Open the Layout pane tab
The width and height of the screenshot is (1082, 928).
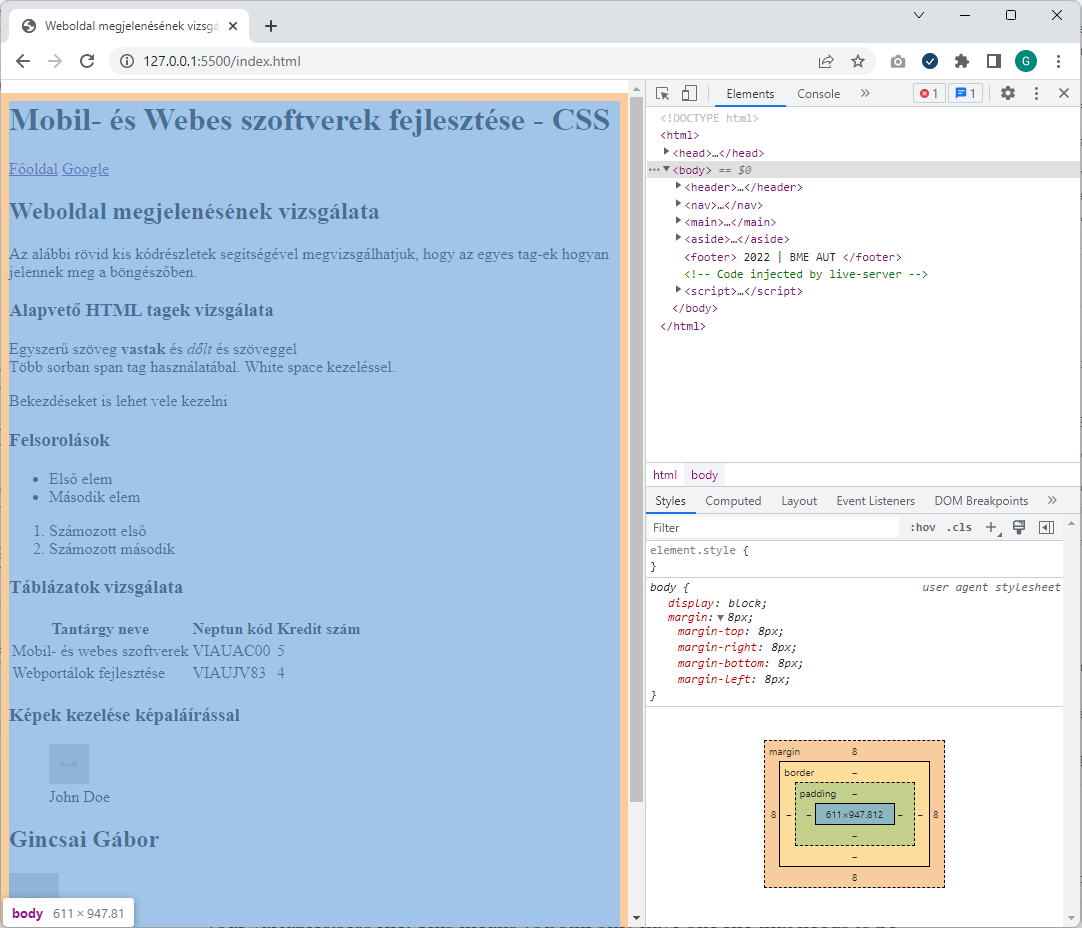point(799,501)
